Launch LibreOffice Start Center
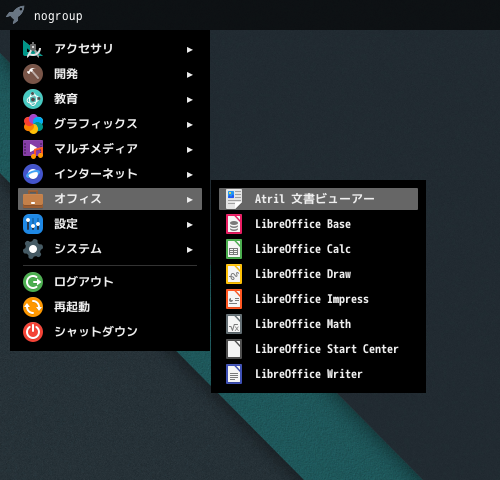Viewport: 500px width, 480px height. [x=318, y=349]
